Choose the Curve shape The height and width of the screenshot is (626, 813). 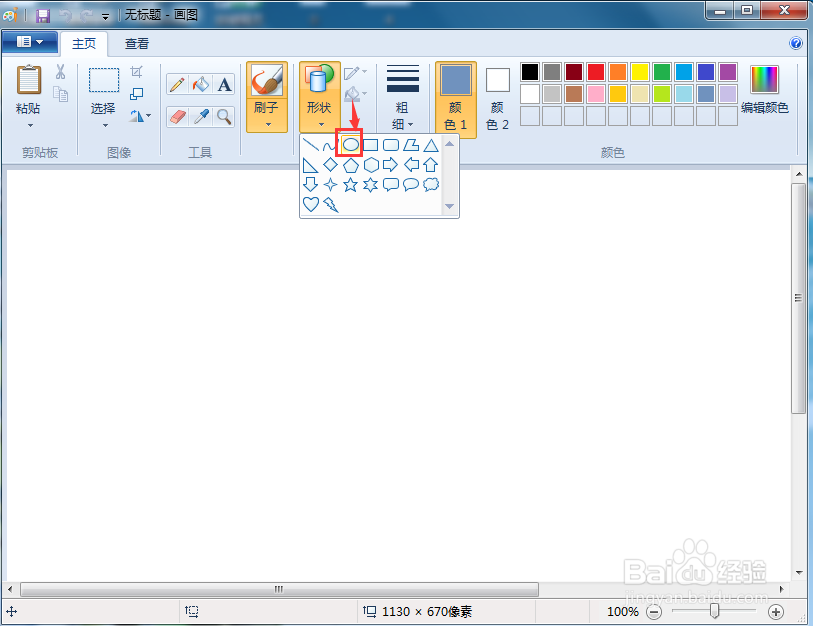coord(329,145)
